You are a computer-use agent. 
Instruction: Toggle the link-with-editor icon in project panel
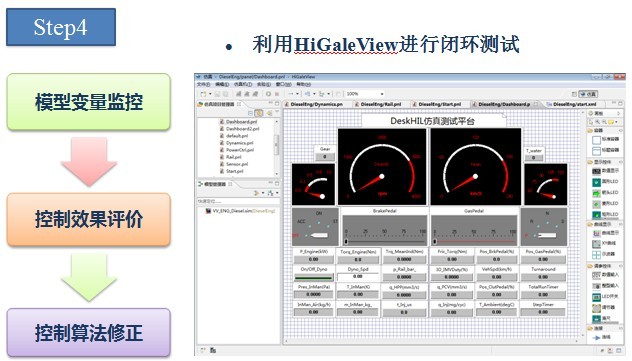point(259,114)
